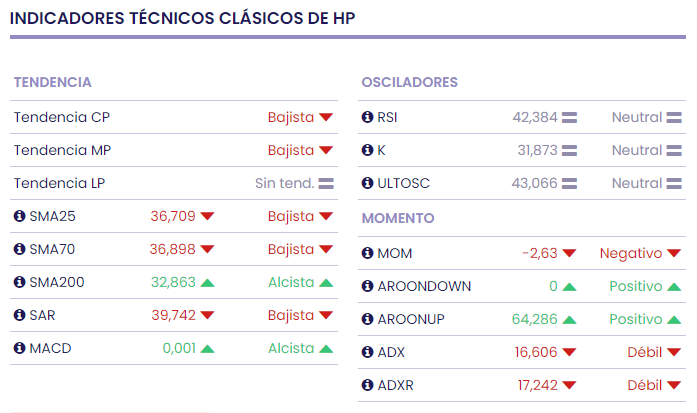Click the ADX indicator label
This screenshot has height=413, width=697.
[x=392, y=352]
